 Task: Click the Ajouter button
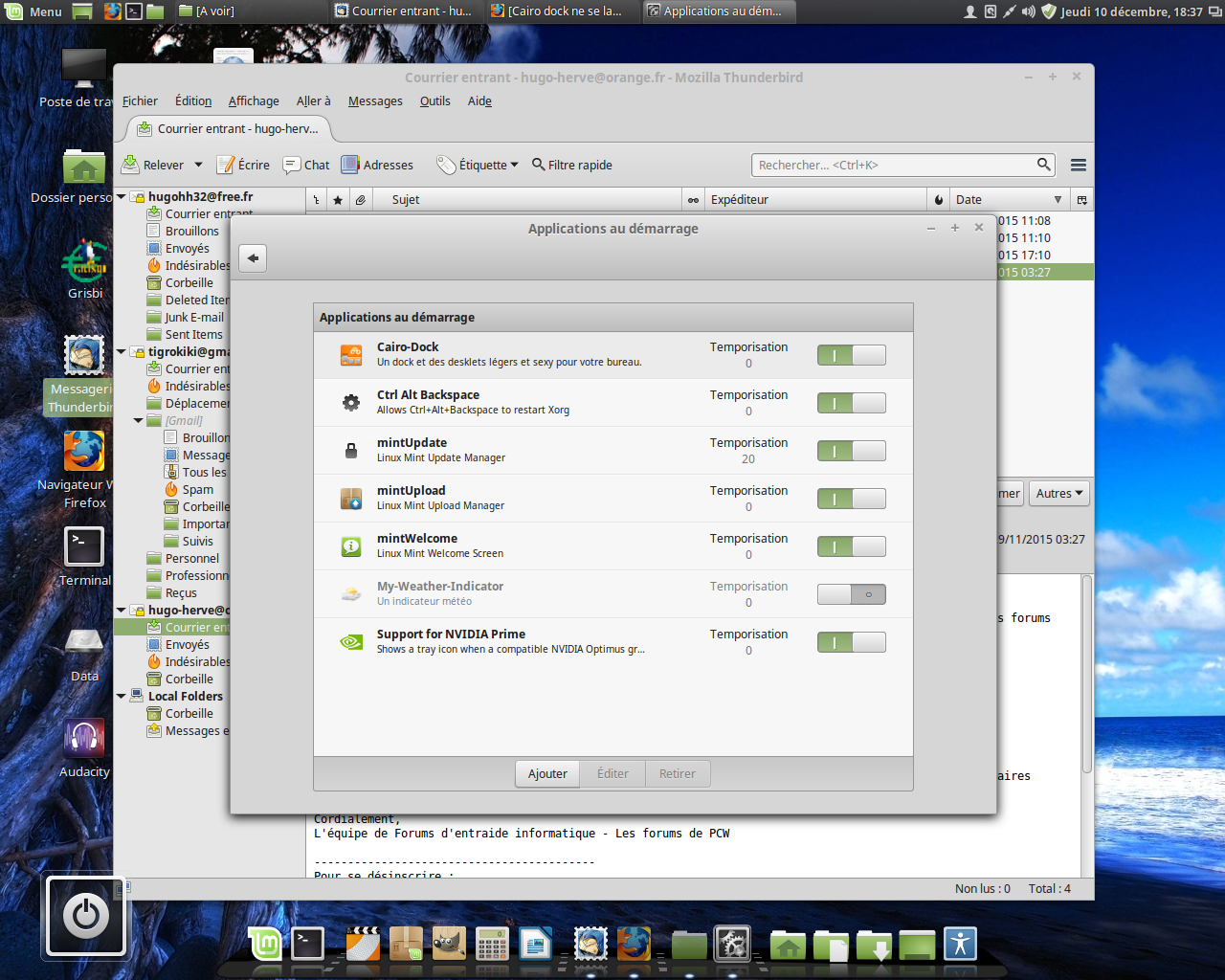(547, 773)
